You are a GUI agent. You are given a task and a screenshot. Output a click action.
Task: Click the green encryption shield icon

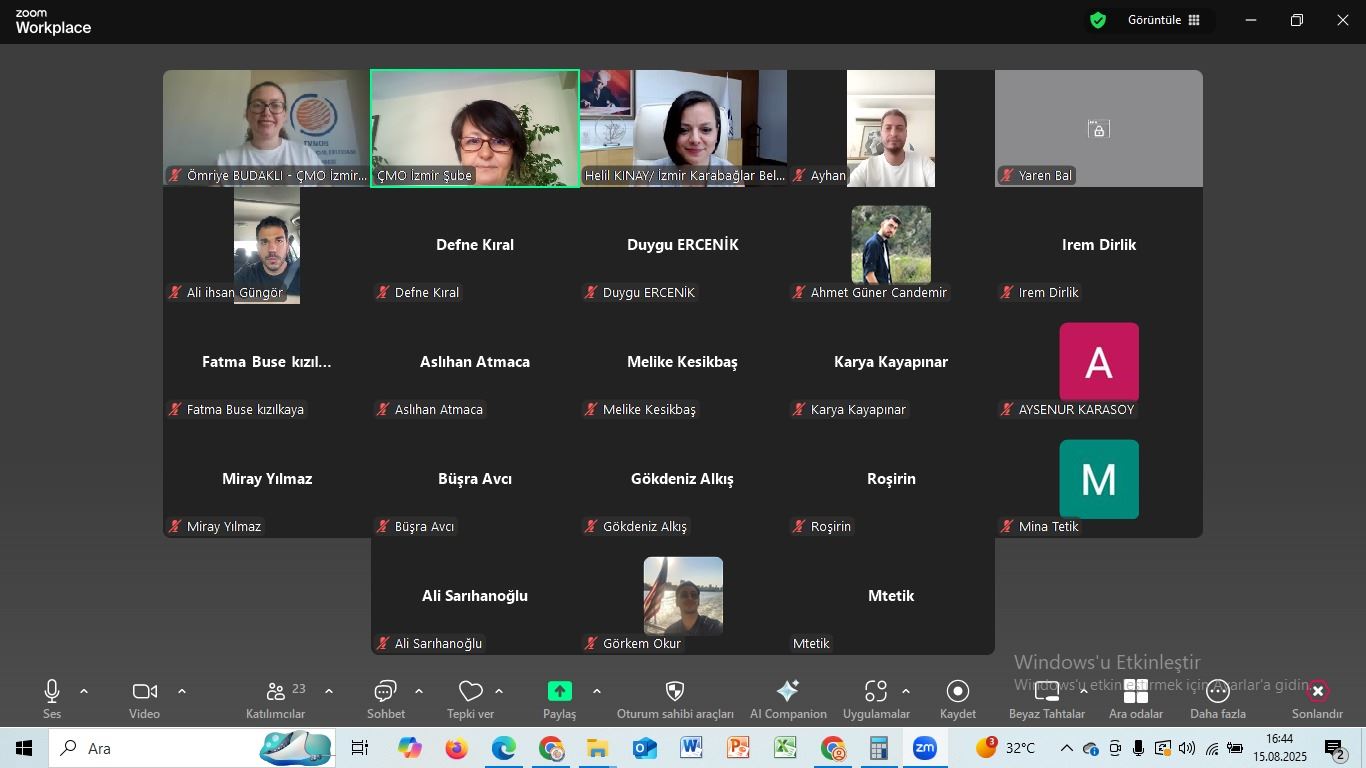pyautogui.click(x=1098, y=20)
